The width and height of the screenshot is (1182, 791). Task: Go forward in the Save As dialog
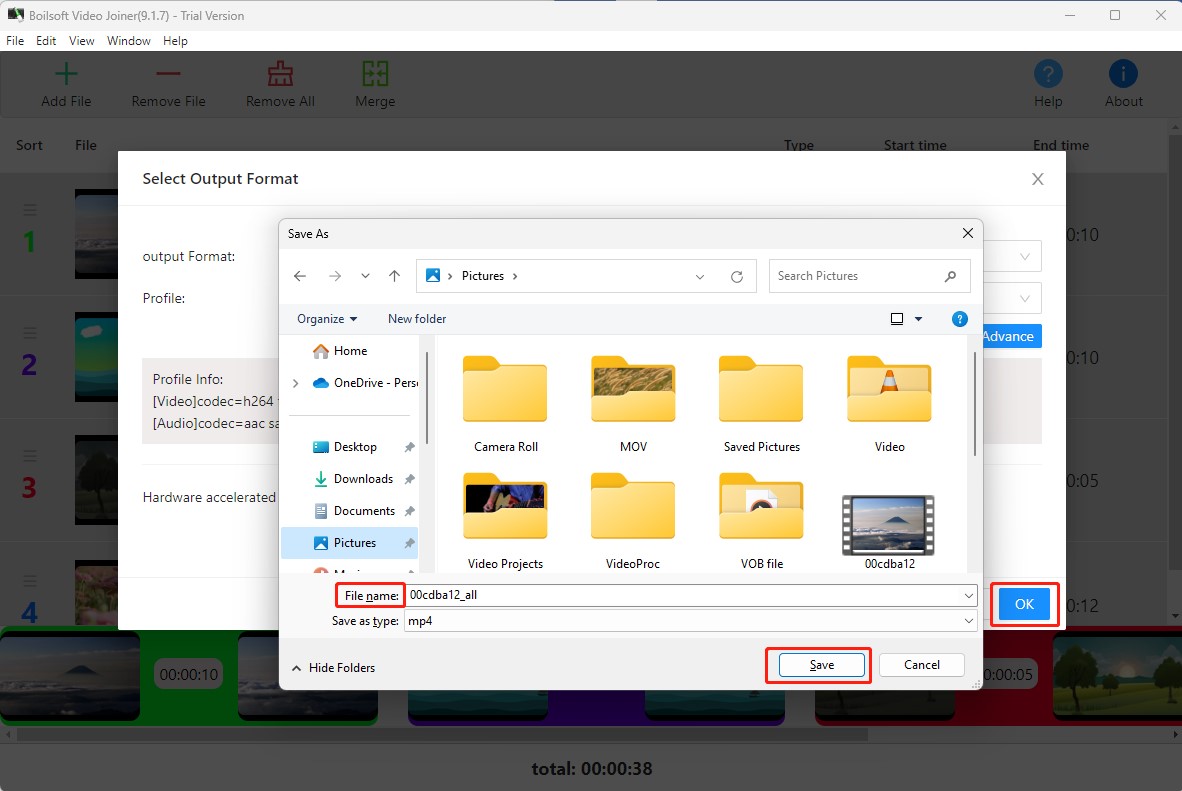pyautogui.click(x=335, y=276)
